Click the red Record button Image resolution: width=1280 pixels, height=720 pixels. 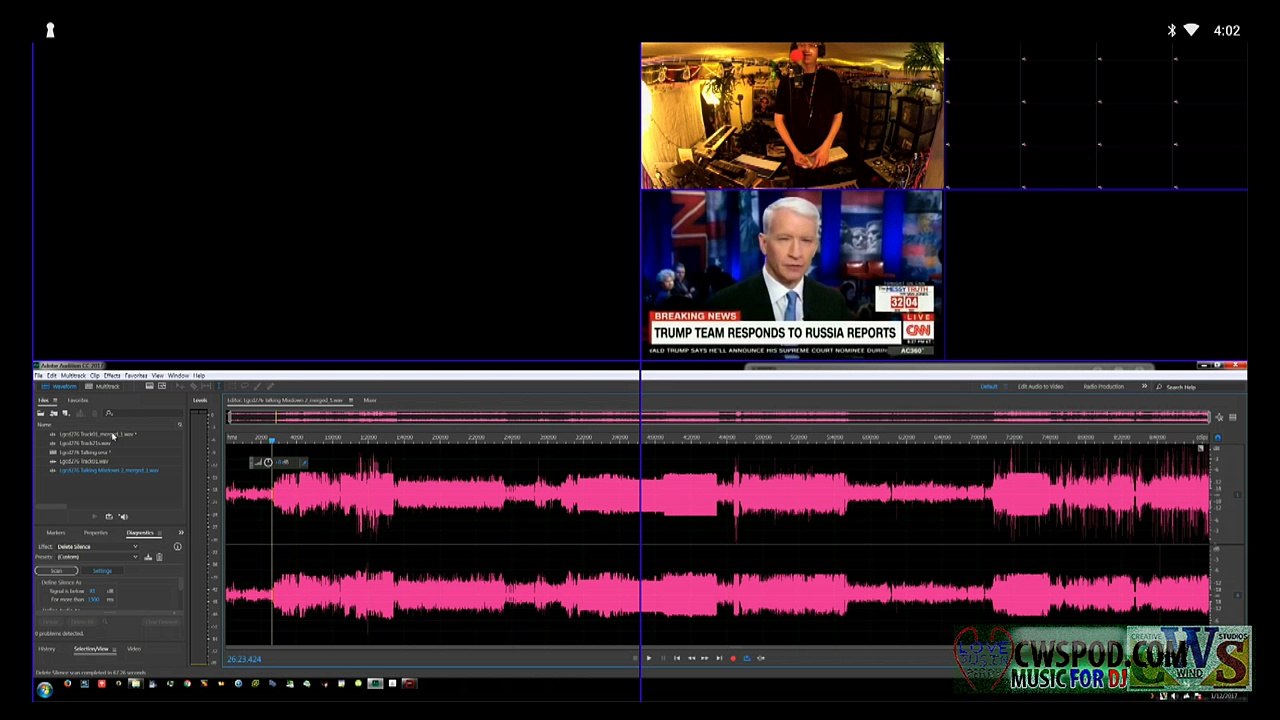point(732,658)
